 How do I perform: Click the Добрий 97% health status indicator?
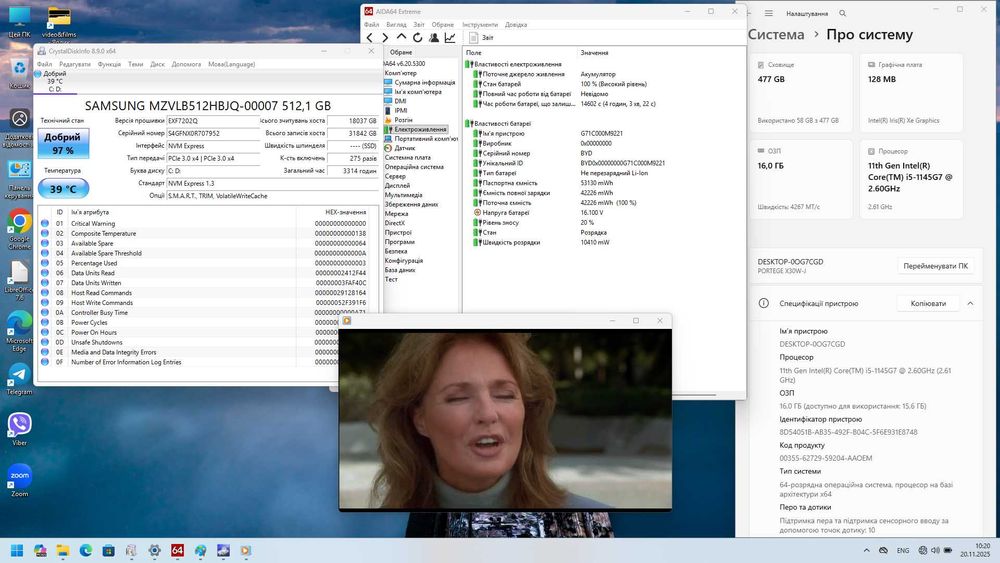[x=63, y=143]
